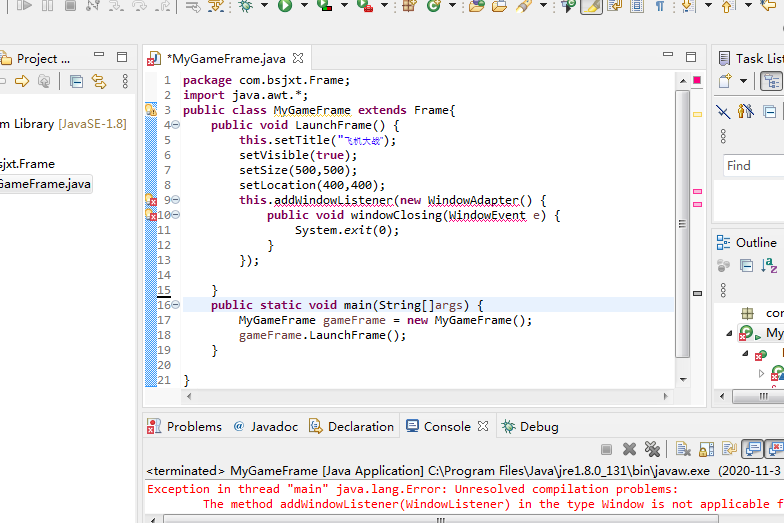Toggle Show Whitespace Characters
Viewport: 784px width, 523px height.
coord(660,6)
